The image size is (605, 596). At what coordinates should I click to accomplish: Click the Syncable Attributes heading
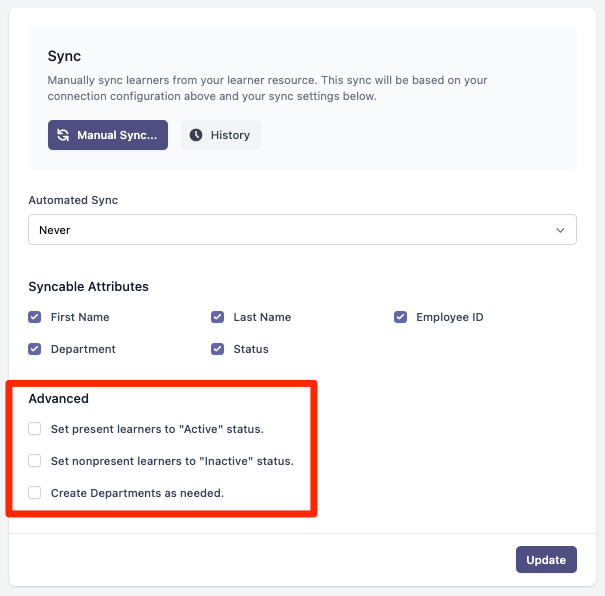pyautogui.click(x=88, y=287)
